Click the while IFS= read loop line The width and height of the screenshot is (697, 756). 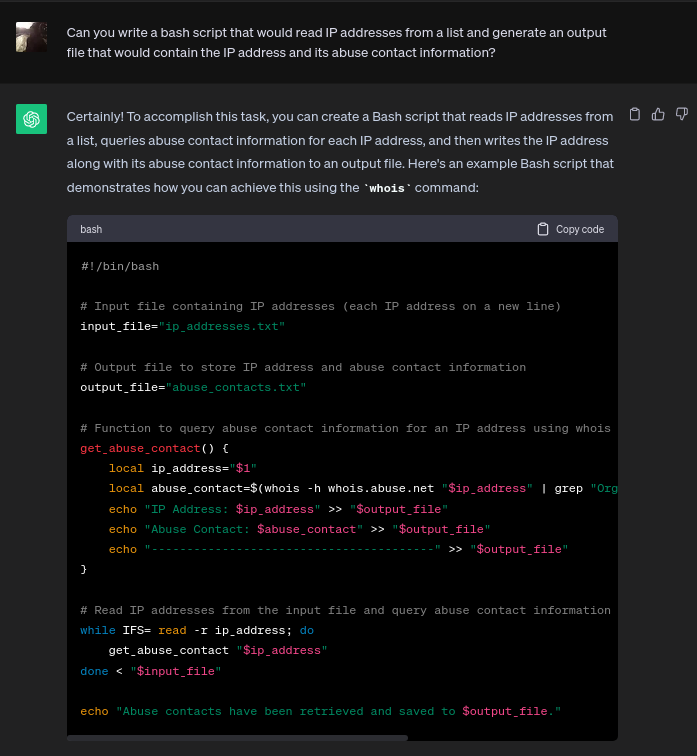point(197,630)
